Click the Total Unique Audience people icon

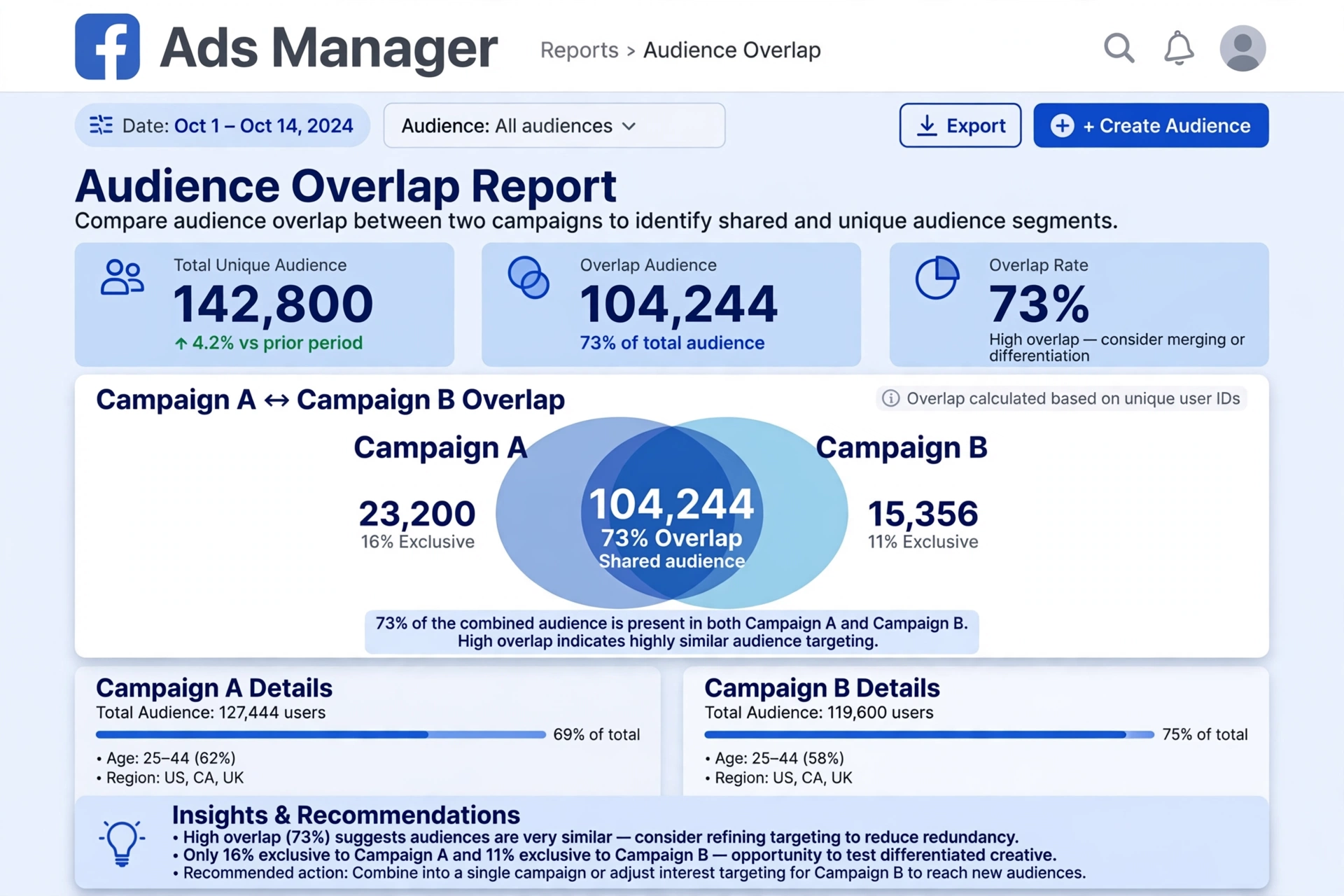tap(122, 277)
